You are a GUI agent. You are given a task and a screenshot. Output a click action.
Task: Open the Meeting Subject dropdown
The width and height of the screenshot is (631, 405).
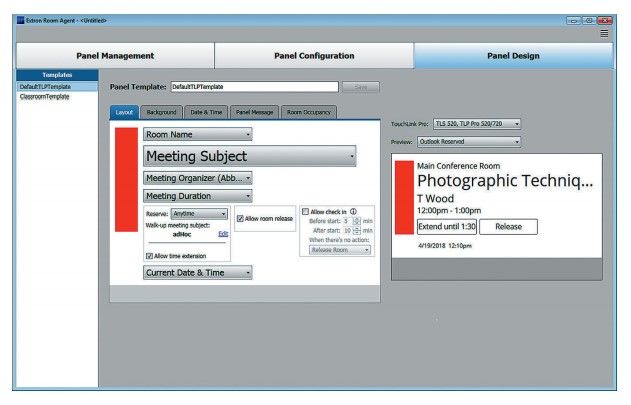click(250, 156)
